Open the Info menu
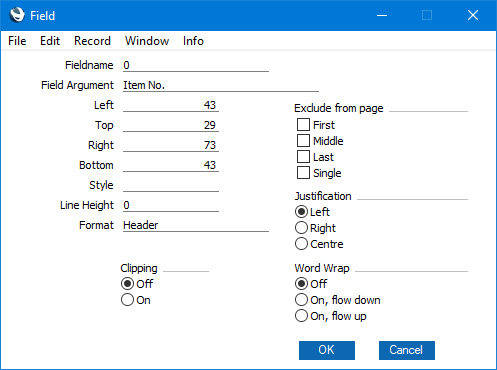Viewport: 497px width, 370px height. [x=193, y=41]
